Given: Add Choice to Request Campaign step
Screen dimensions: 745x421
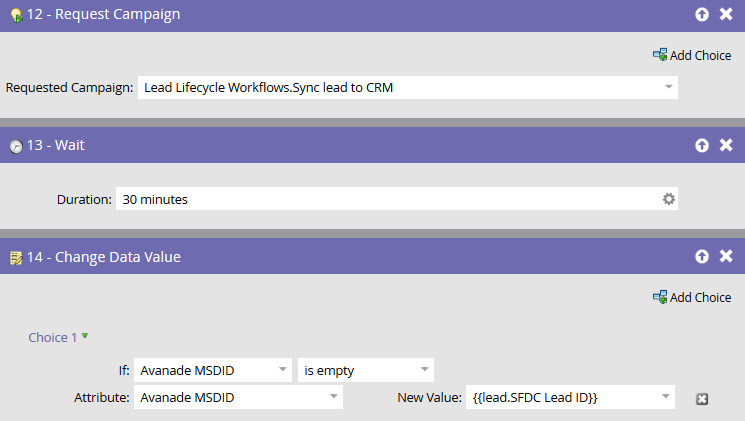Looking at the screenshot, I should (692, 55).
